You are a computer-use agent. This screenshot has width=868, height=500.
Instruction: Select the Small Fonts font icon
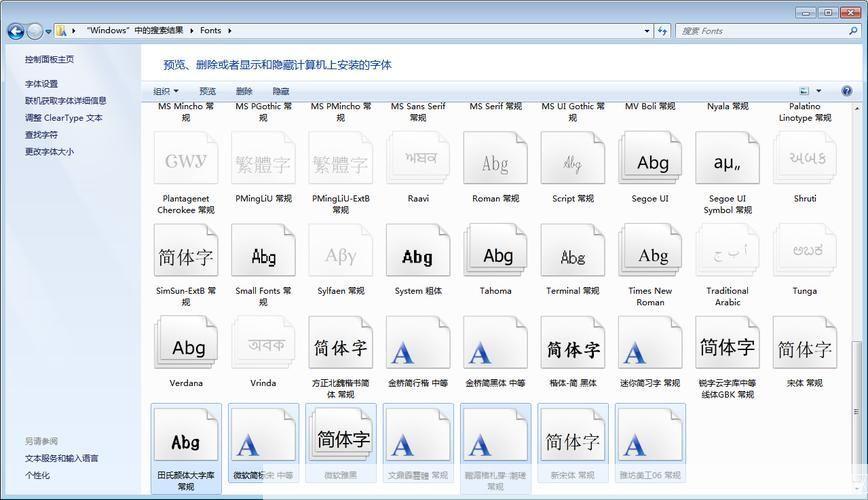tap(264, 250)
